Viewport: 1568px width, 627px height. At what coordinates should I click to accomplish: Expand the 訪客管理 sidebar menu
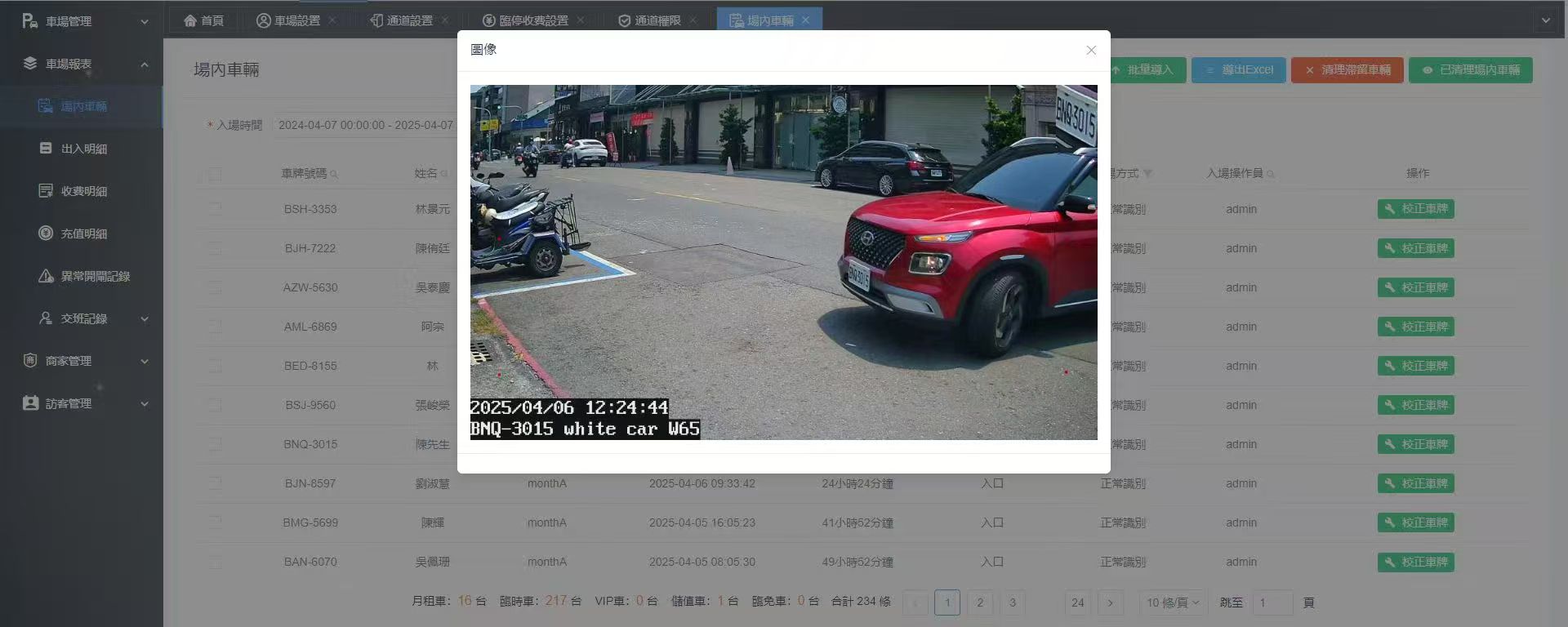point(82,403)
